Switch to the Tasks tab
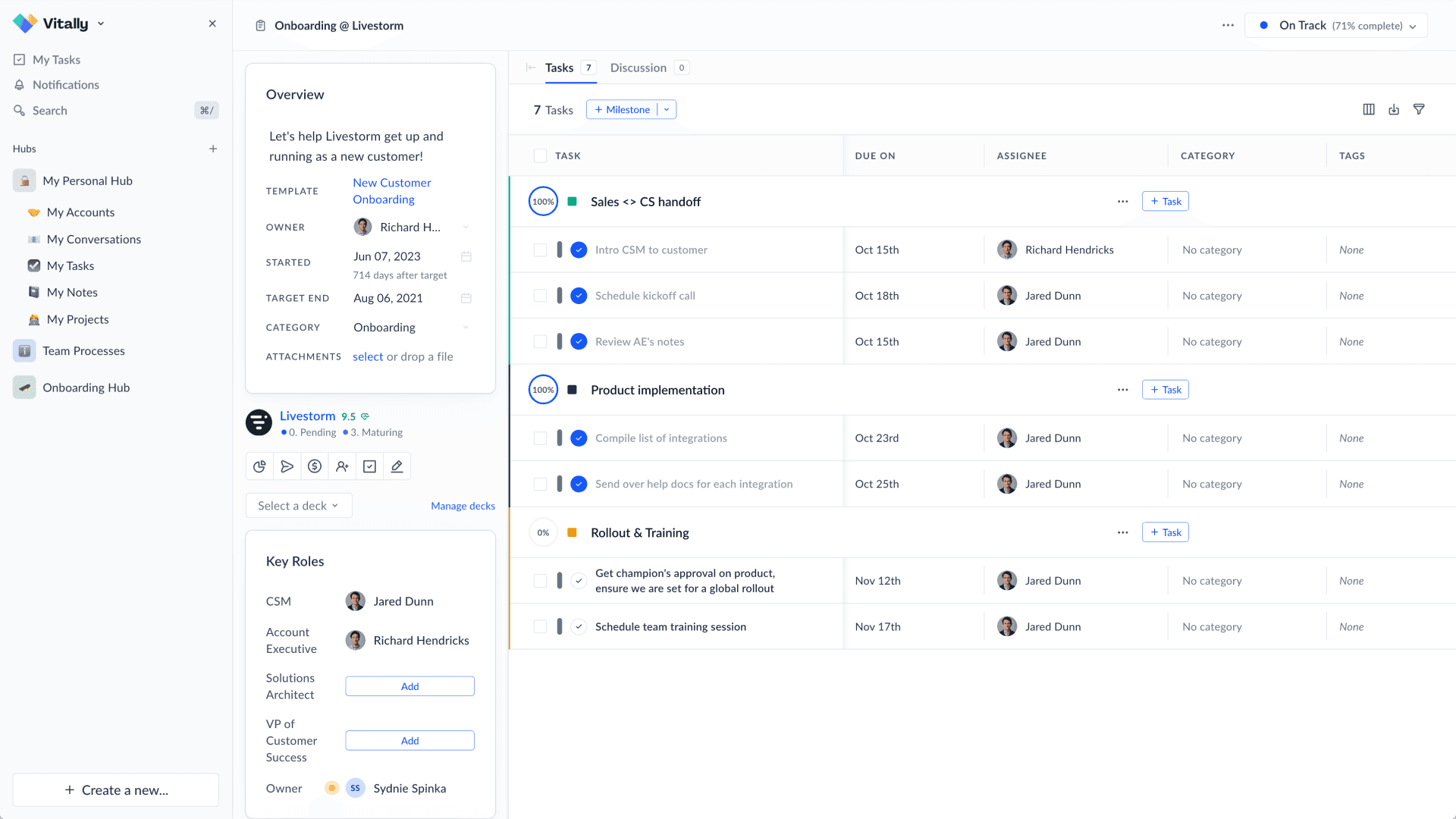1456x819 pixels. point(570,67)
